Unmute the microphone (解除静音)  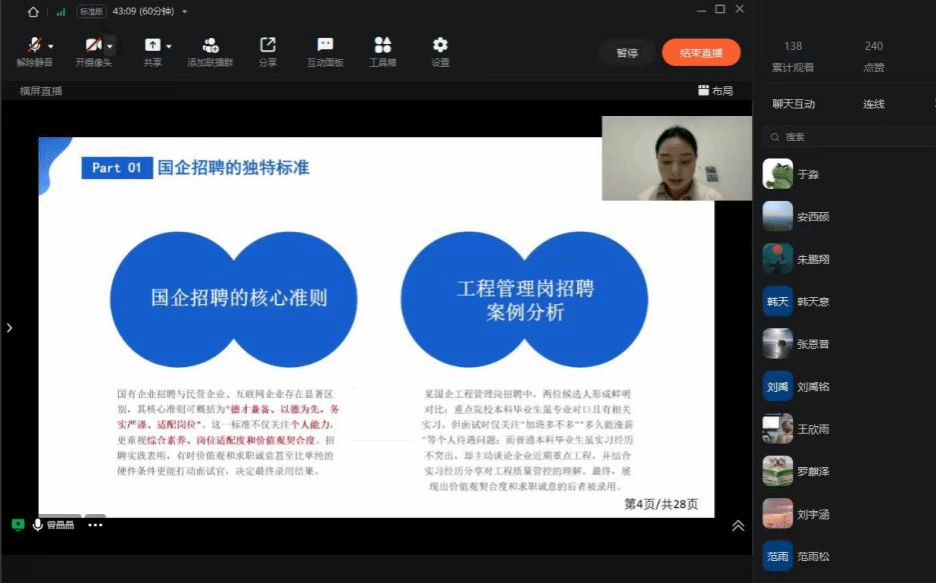35,46
